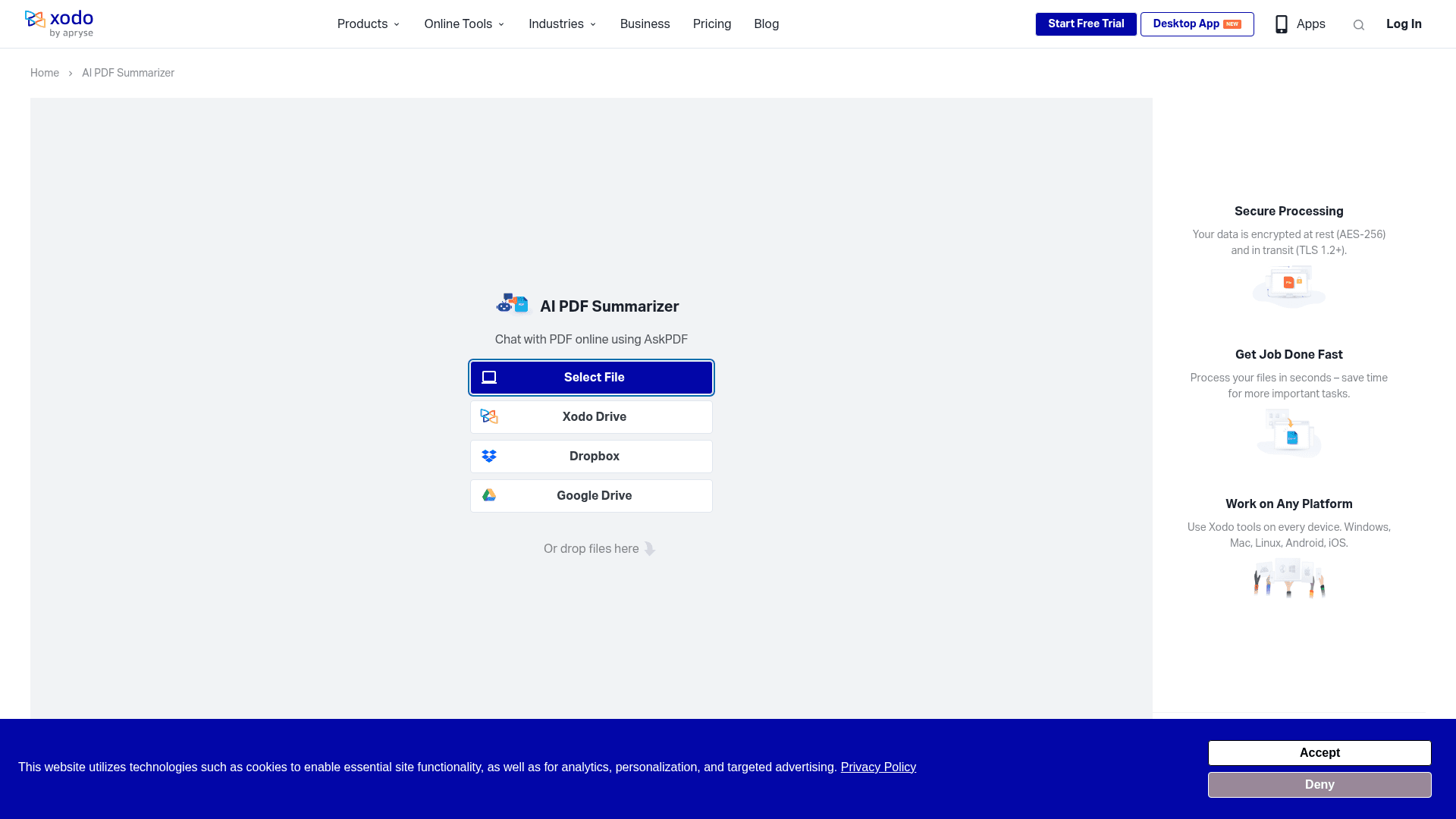Click the 'Work on Any Platform' heading
This screenshot has height=819, width=1456.
1289,504
